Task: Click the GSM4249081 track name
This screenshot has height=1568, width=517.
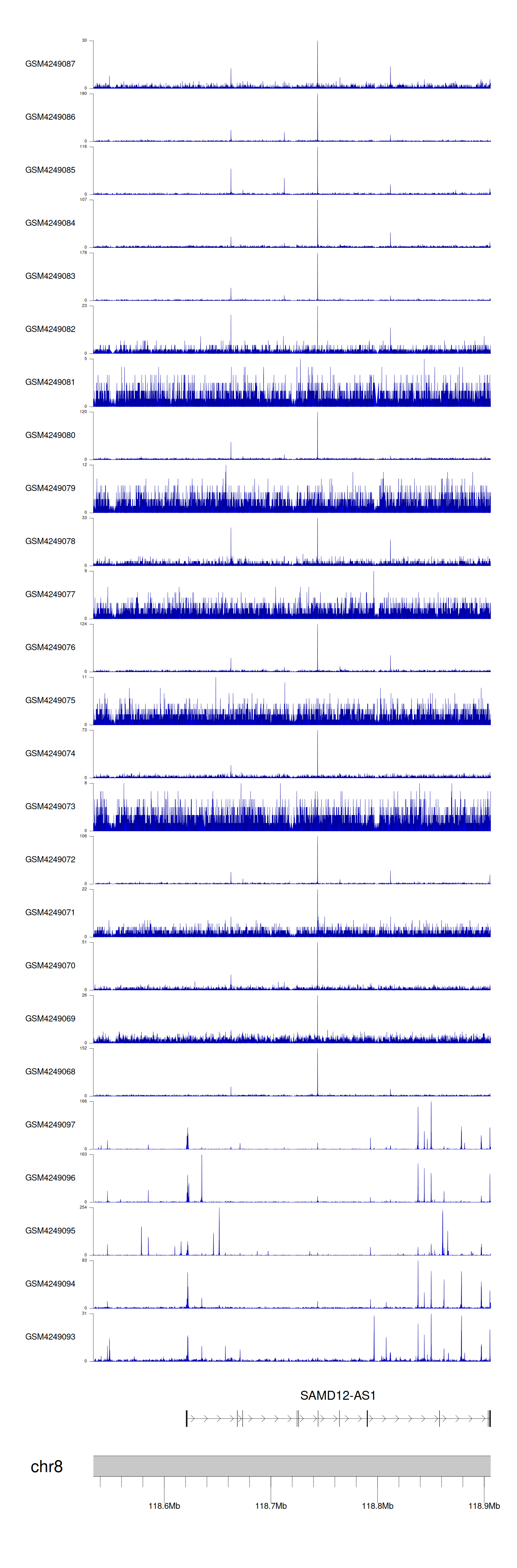Action: click(x=50, y=382)
